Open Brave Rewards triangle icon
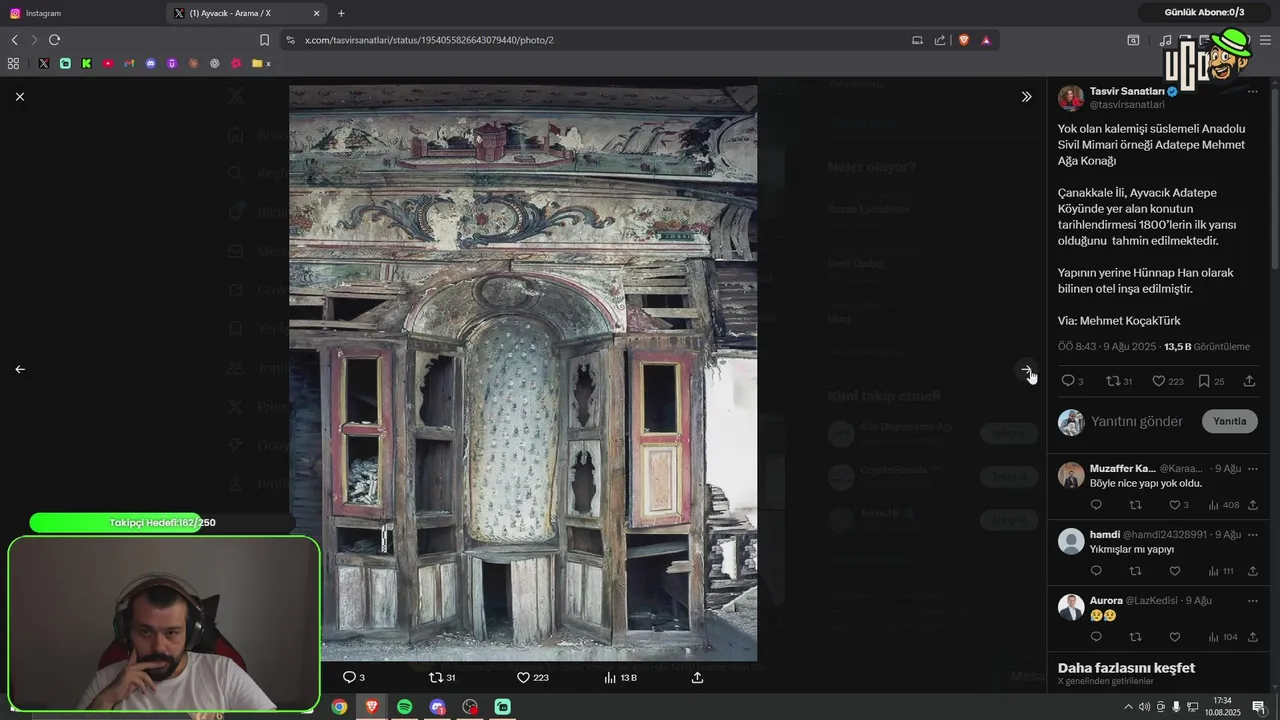 click(986, 40)
